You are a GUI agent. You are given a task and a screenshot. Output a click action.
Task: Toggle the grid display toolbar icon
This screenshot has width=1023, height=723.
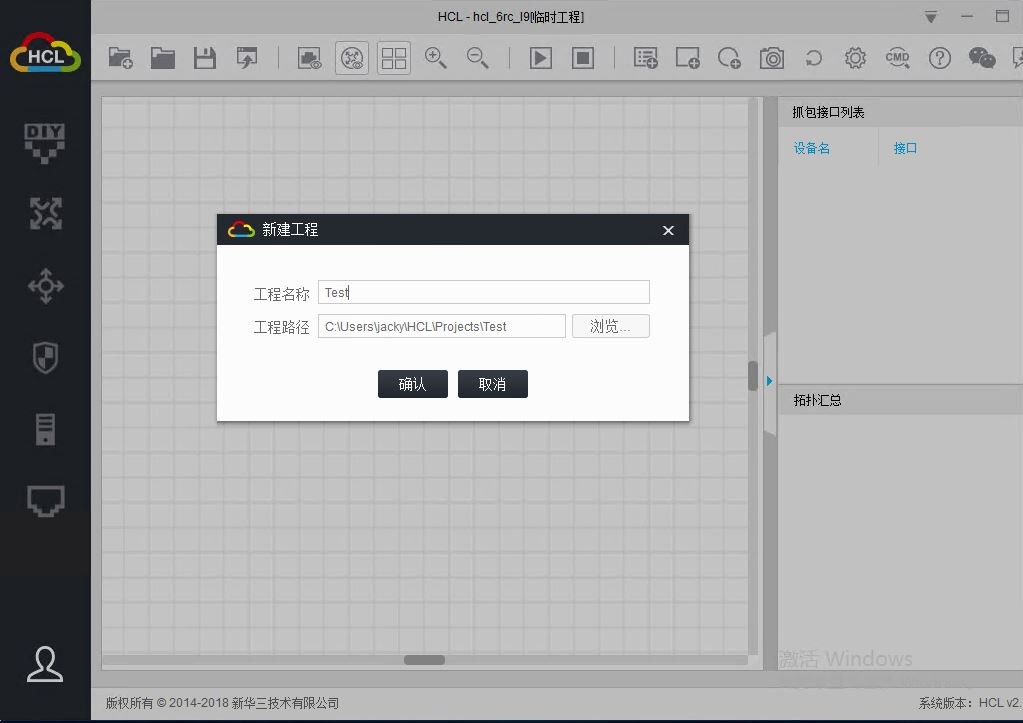point(394,58)
